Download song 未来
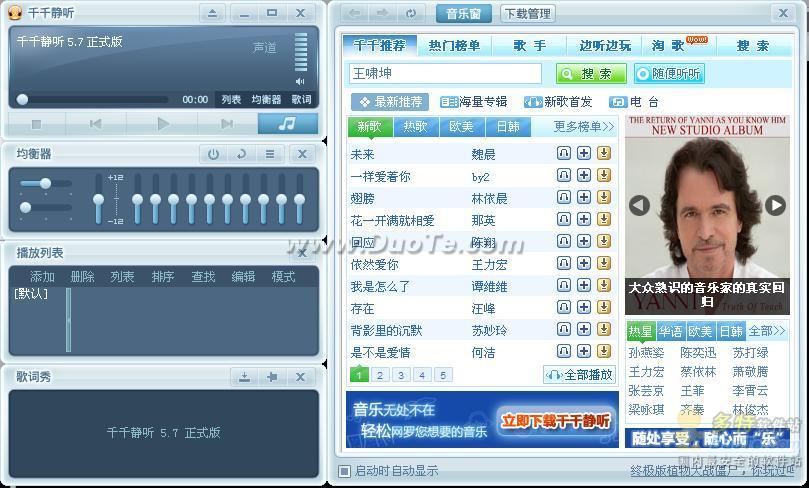 click(x=604, y=153)
